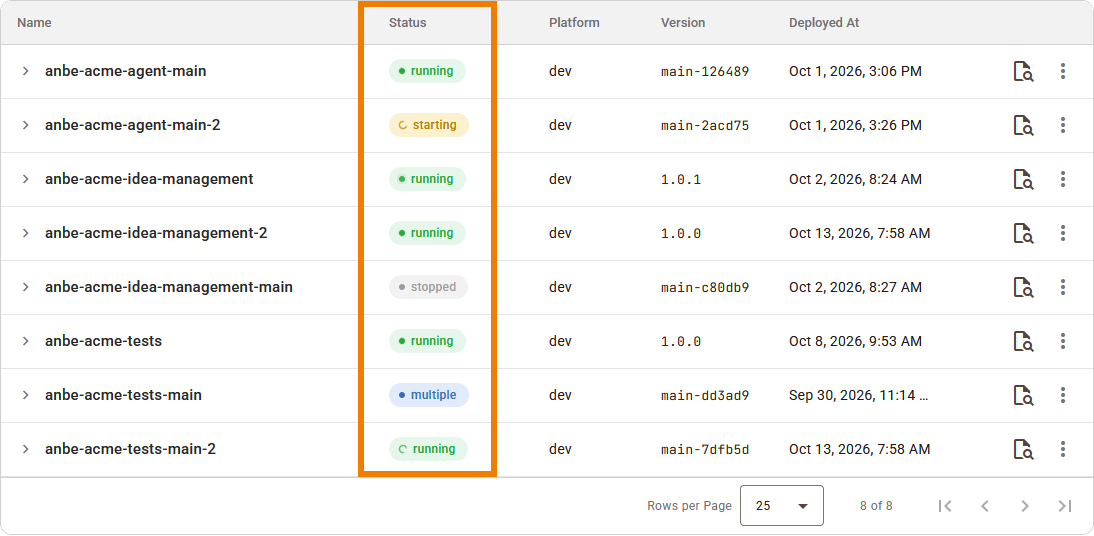
Task: Open logs icon for anbe-acme-tests-main-2
Action: [1023, 449]
